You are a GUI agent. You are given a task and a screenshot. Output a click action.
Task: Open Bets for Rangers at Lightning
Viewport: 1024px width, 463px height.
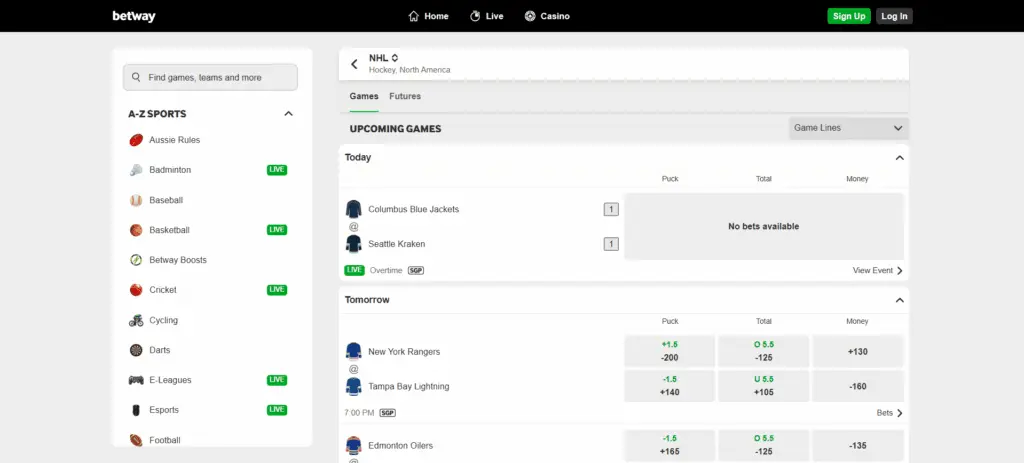(889, 413)
